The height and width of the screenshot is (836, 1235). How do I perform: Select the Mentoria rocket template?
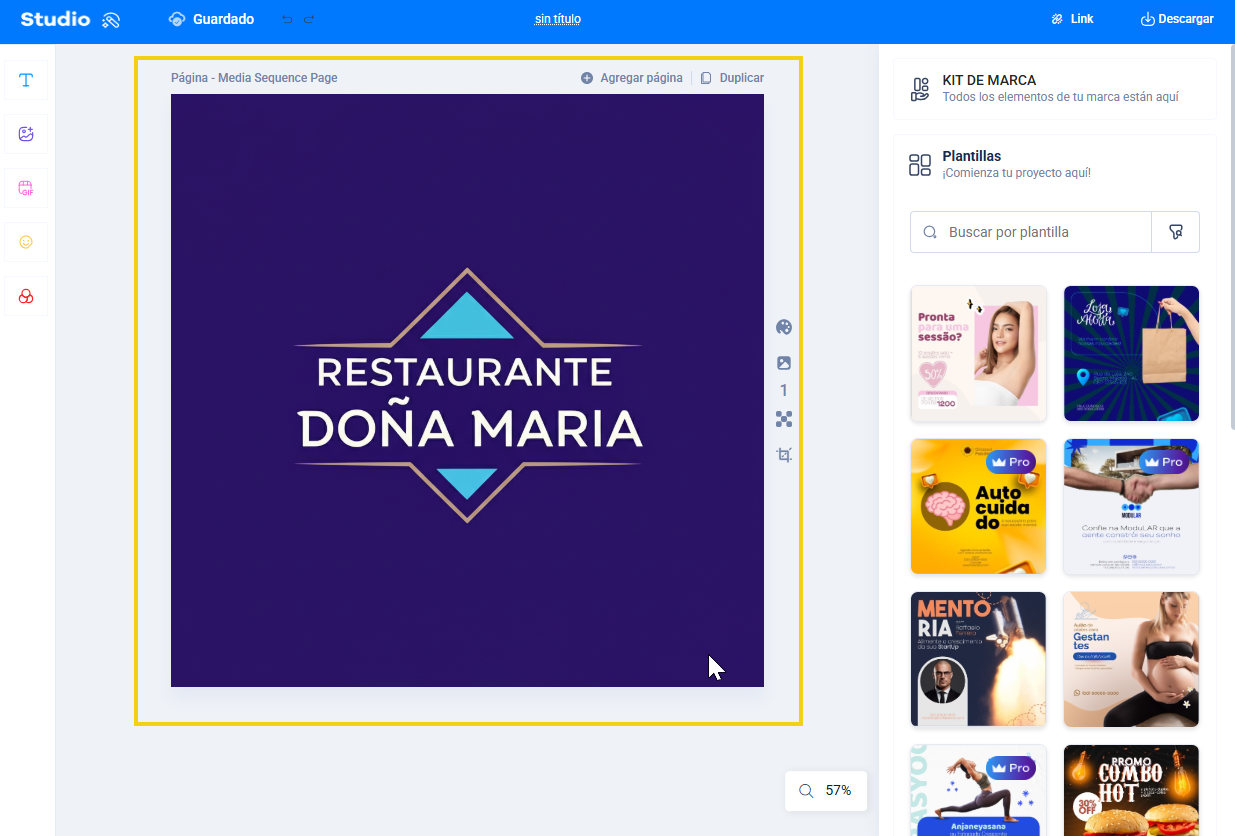[x=978, y=660]
